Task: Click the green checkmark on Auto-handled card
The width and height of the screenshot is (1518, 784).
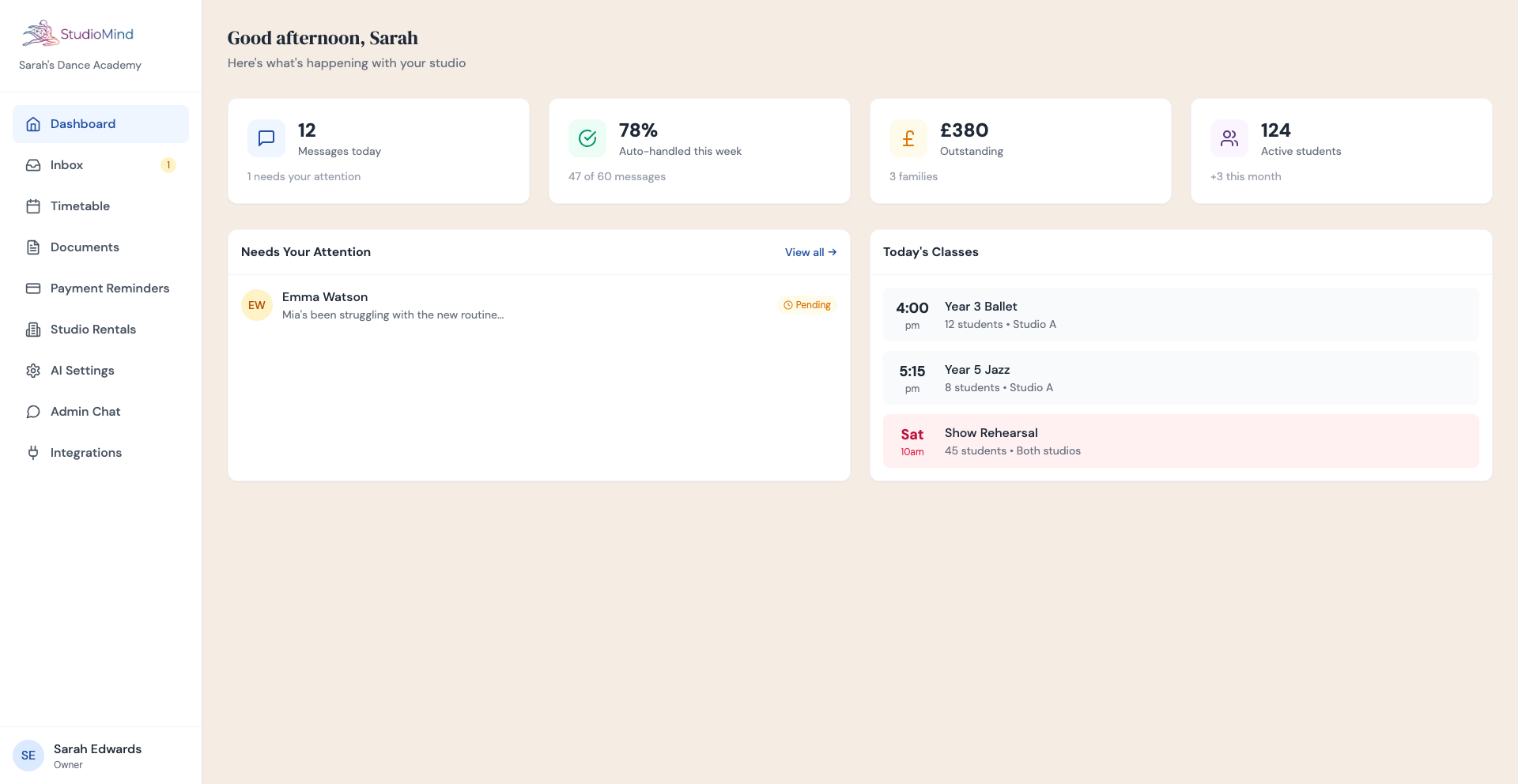Action: (x=587, y=138)
